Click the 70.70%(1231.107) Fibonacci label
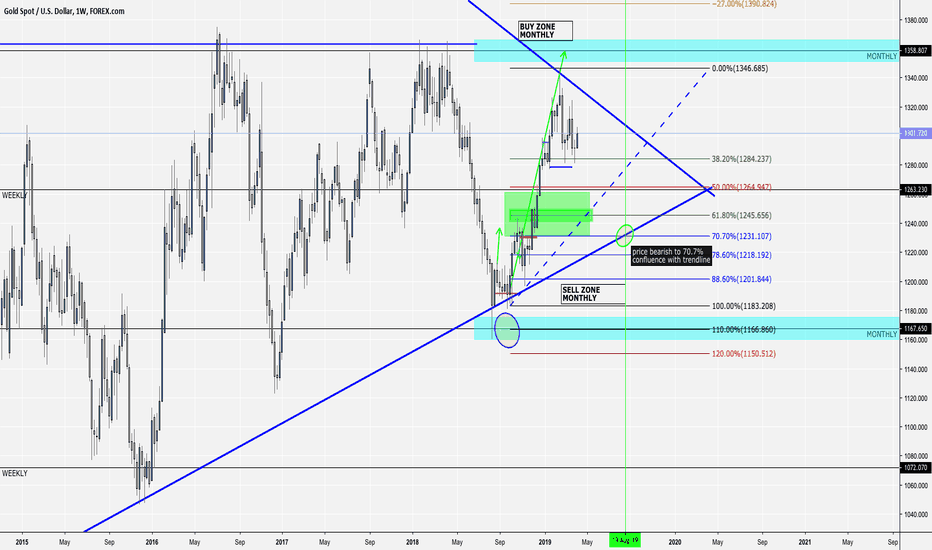 pyautogui.click(x=741, y=236)
